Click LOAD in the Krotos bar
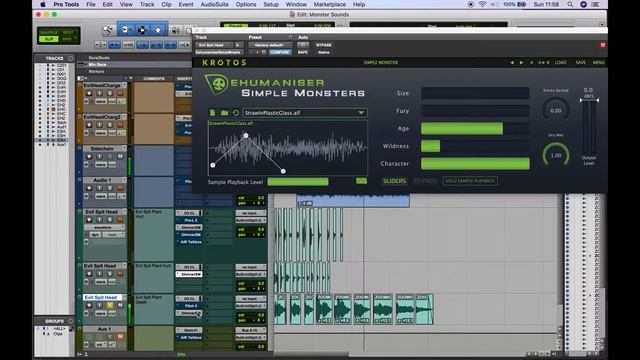 (x=560, y=62)
